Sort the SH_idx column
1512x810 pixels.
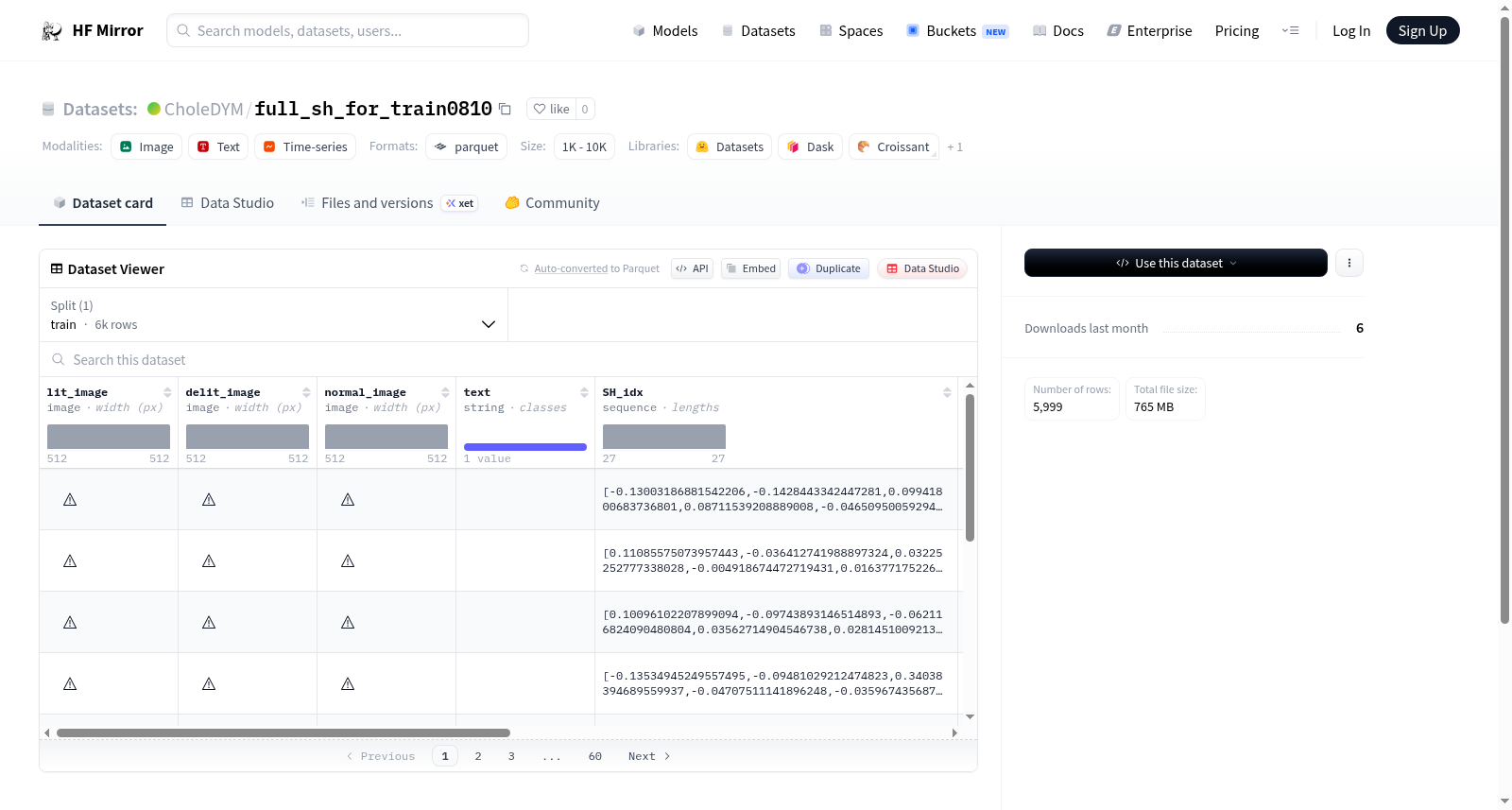(947, 392)
